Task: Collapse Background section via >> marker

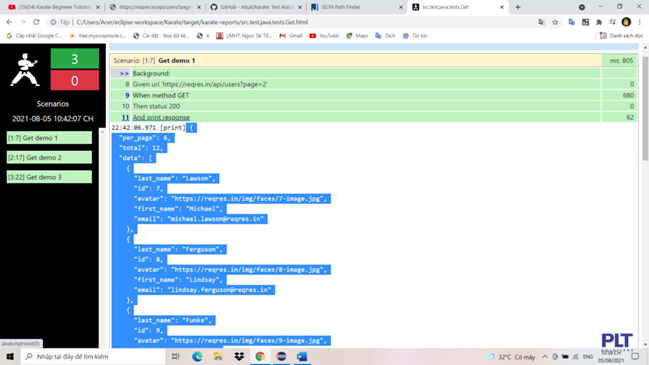Action: 124,73
